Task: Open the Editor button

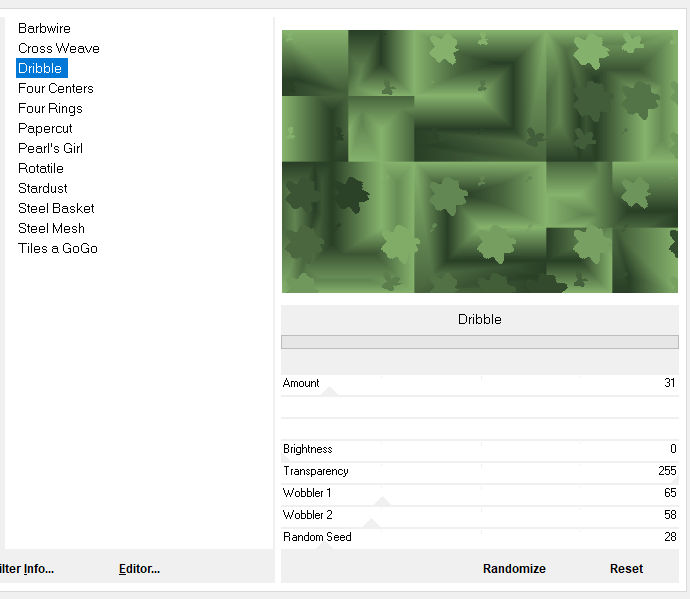Action: point(139,568)
